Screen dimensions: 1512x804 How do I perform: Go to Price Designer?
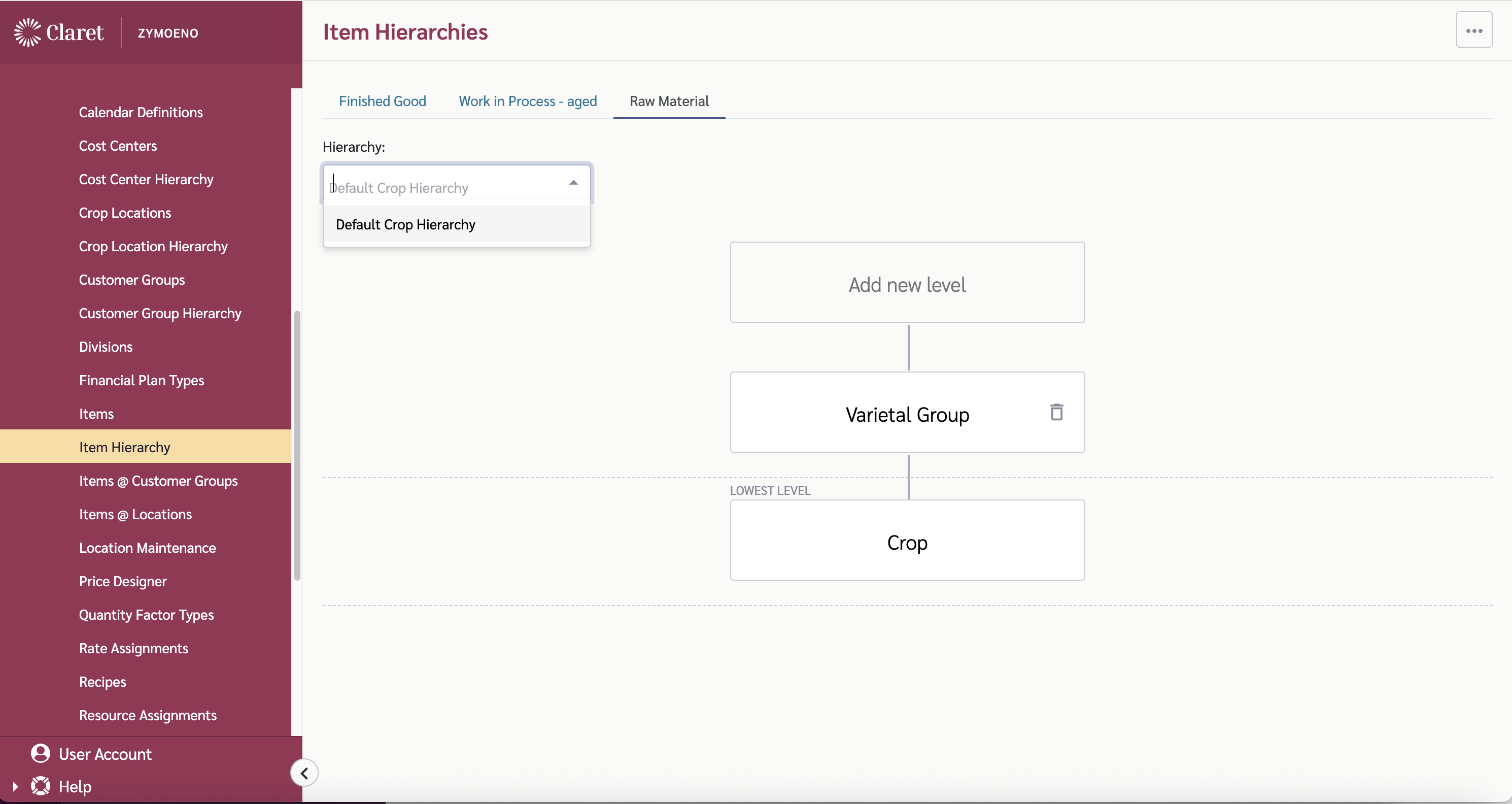click(123, 581)
